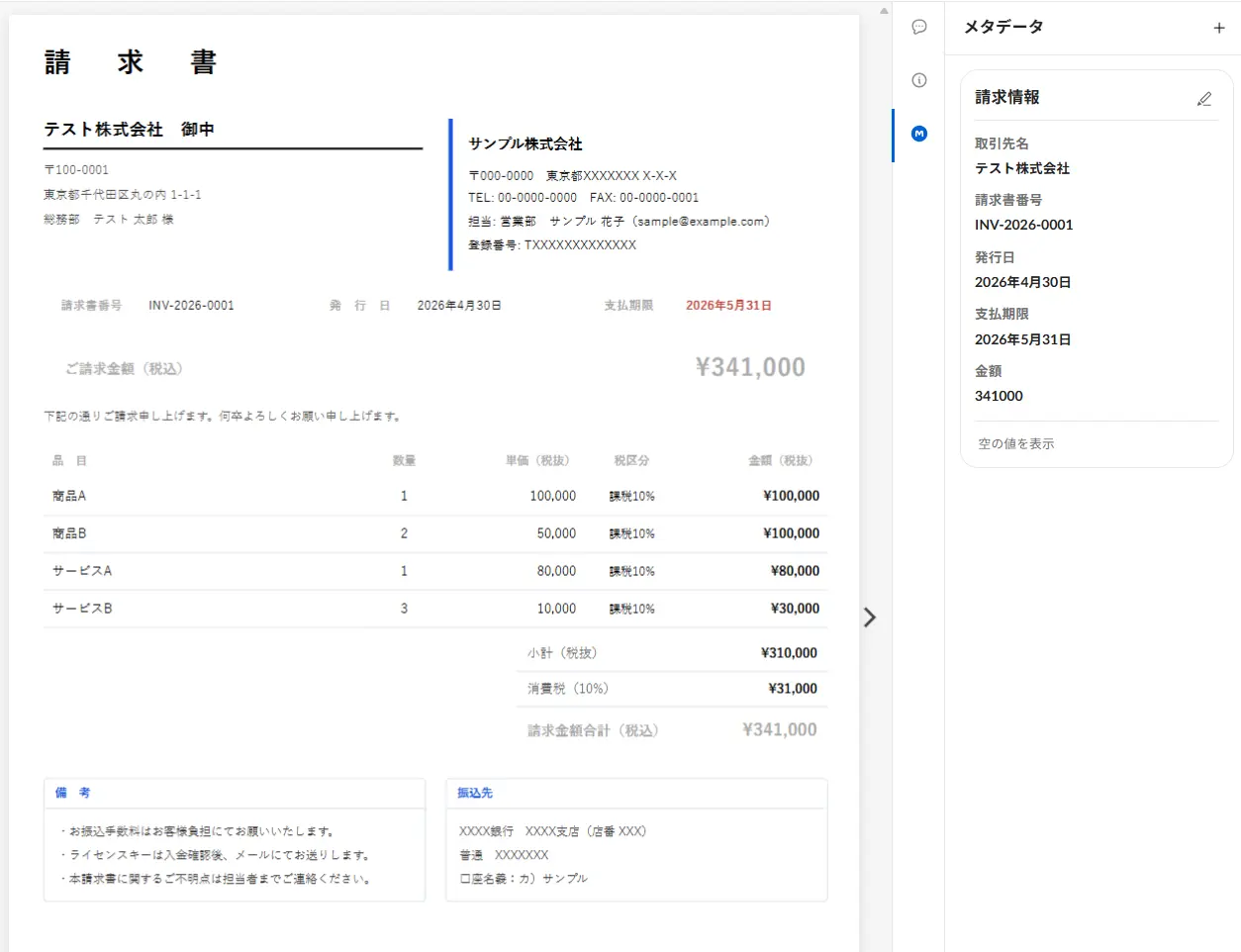Click the サービスB row item name
1241x952 pixels.
82,609
